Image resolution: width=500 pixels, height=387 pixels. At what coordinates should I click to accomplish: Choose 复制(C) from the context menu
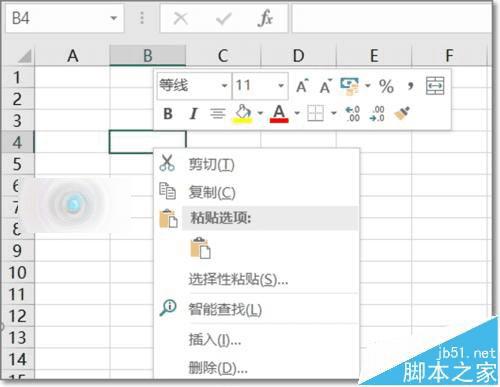point(257,192)
